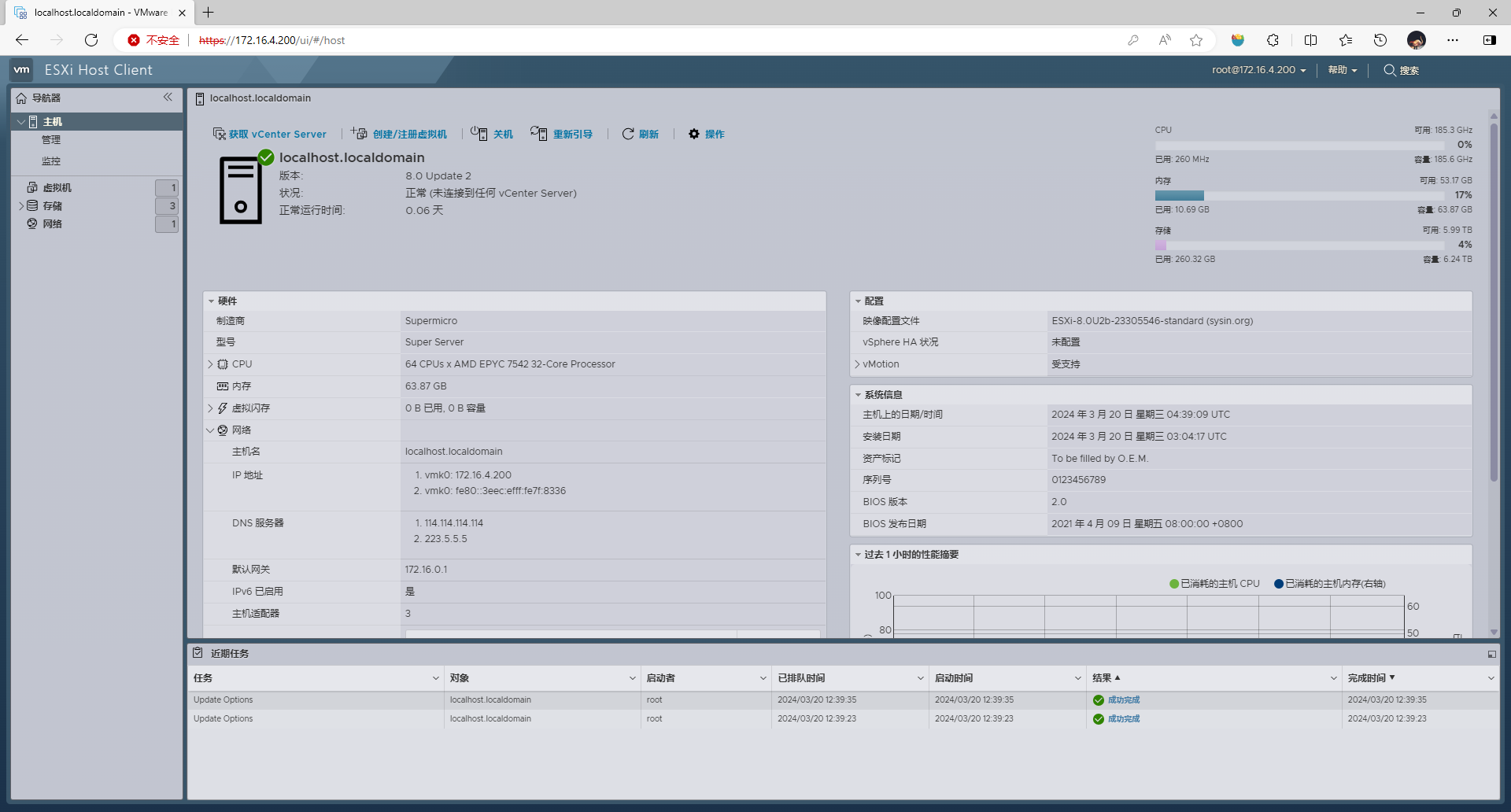
Task: Collapse the 网络 hardware row
Action: point(210,430)
